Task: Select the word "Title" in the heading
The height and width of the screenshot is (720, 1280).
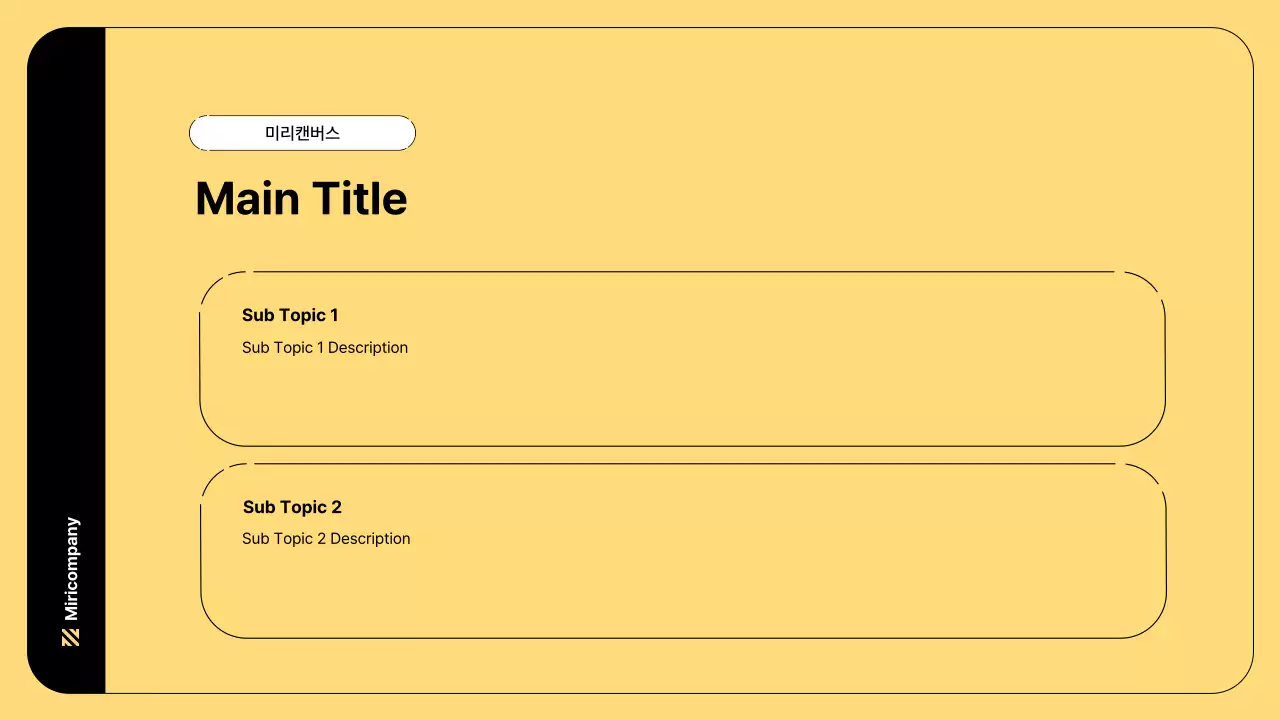Action: (x=360, y=199)
